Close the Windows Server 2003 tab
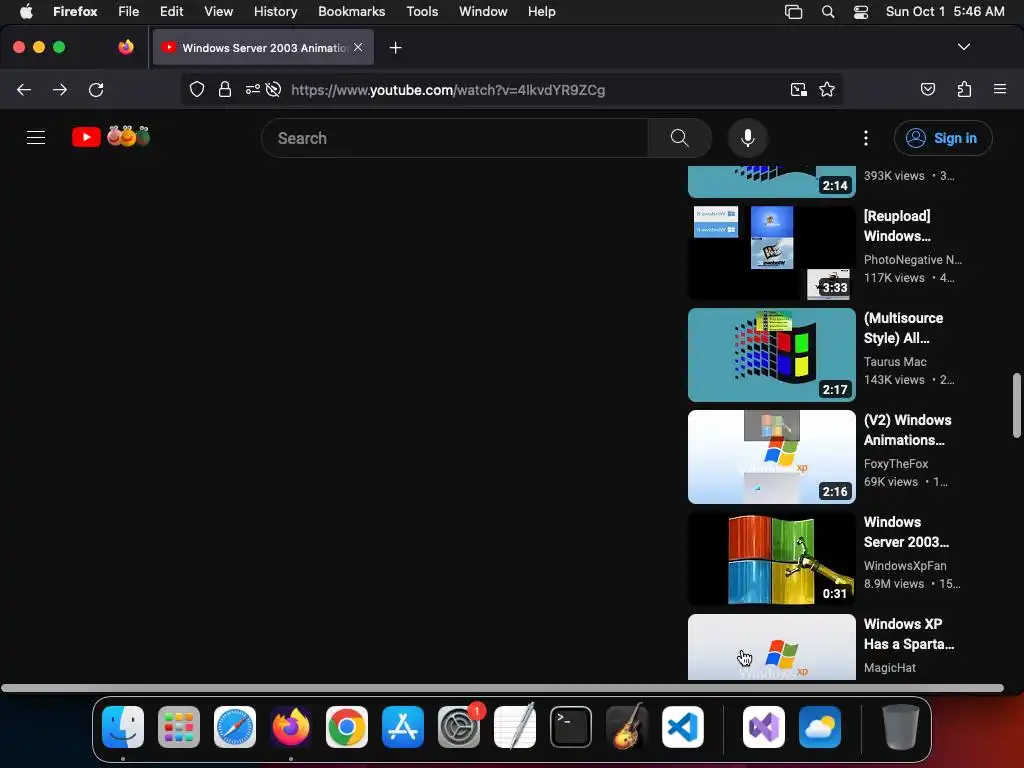Screen dimensions: 1024x768 coord(358,47)
